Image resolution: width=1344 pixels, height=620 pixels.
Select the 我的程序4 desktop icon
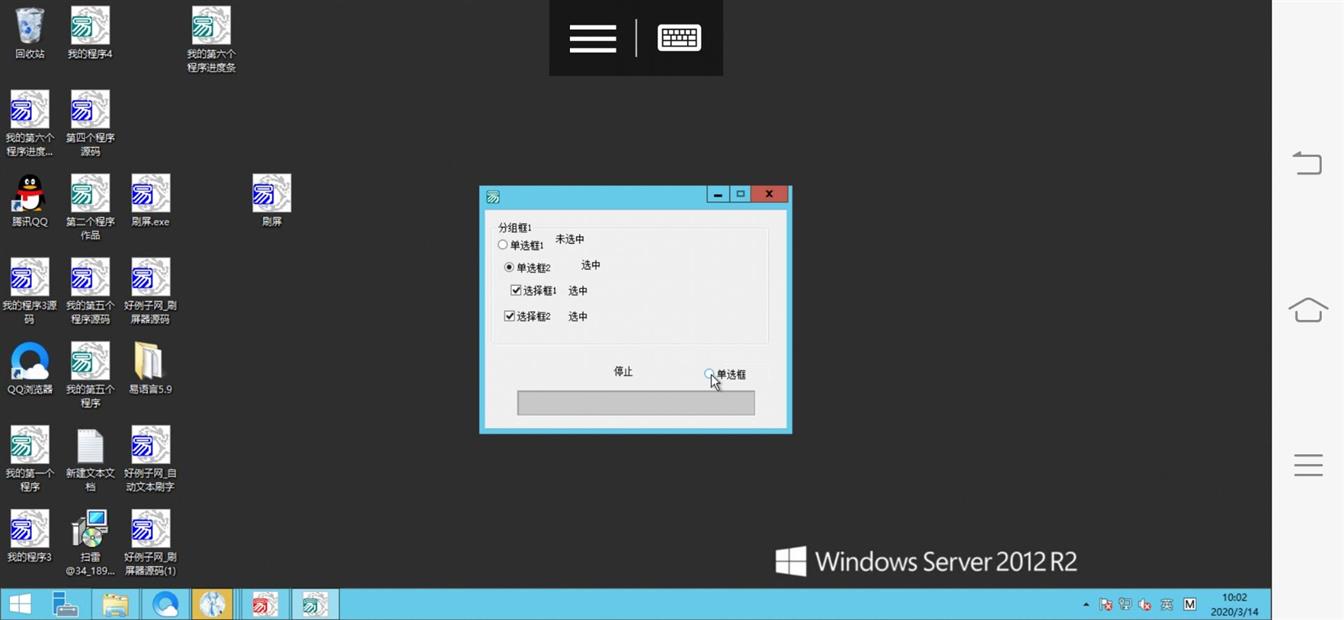90,28
